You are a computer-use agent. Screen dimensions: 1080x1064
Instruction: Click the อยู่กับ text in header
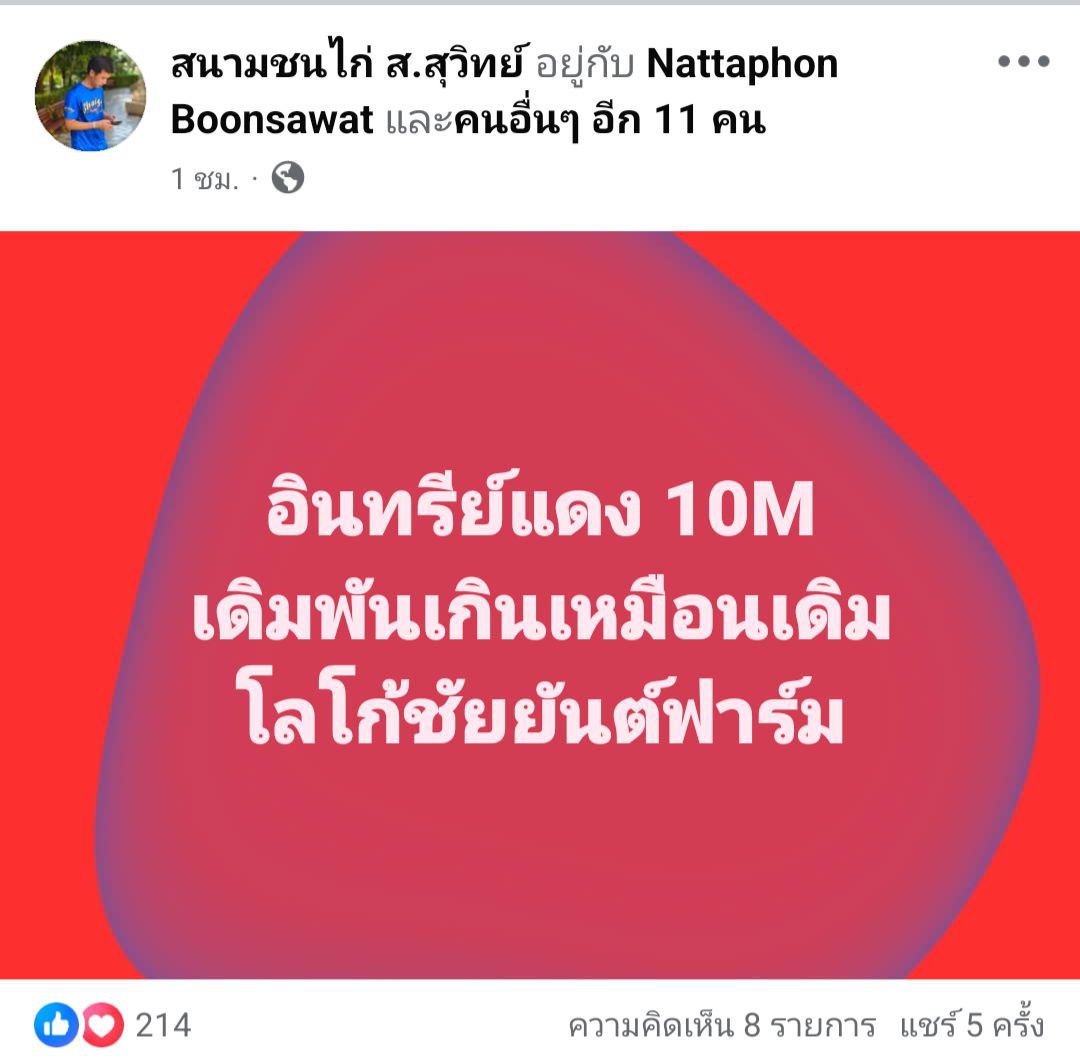pos(585,67)
